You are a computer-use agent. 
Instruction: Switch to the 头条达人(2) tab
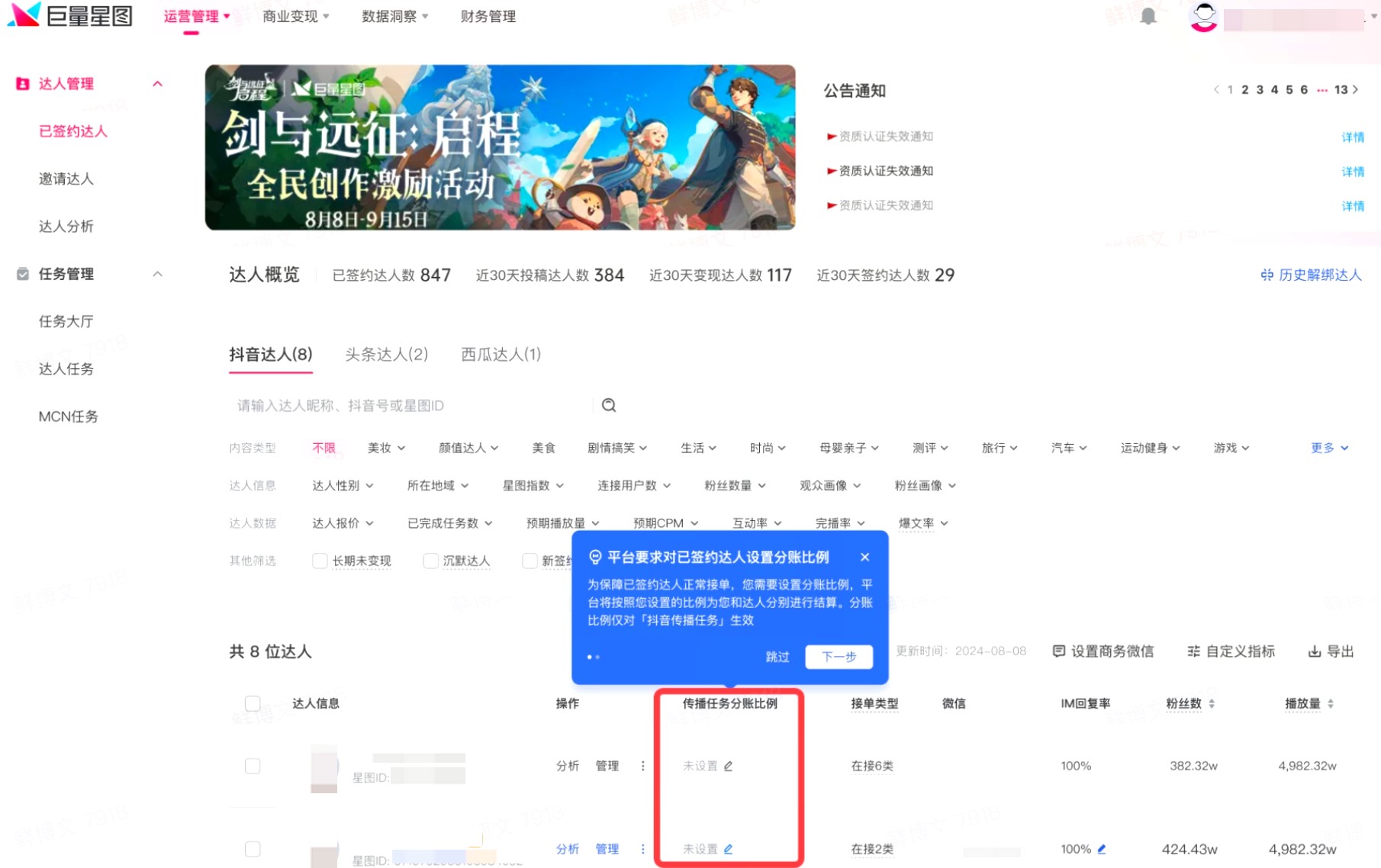[x=387, y=355]
